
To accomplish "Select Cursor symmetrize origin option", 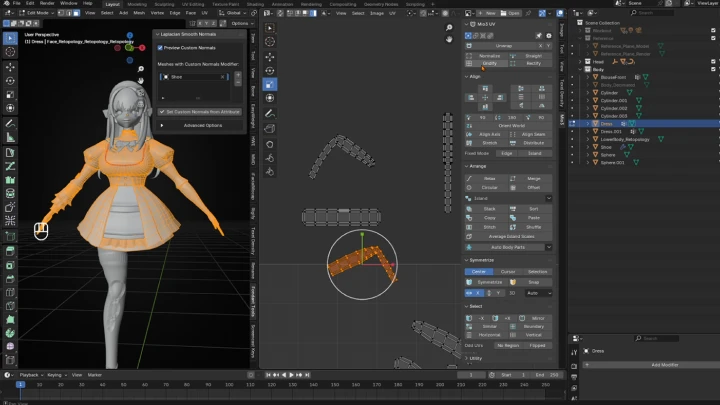I will 508,271.
